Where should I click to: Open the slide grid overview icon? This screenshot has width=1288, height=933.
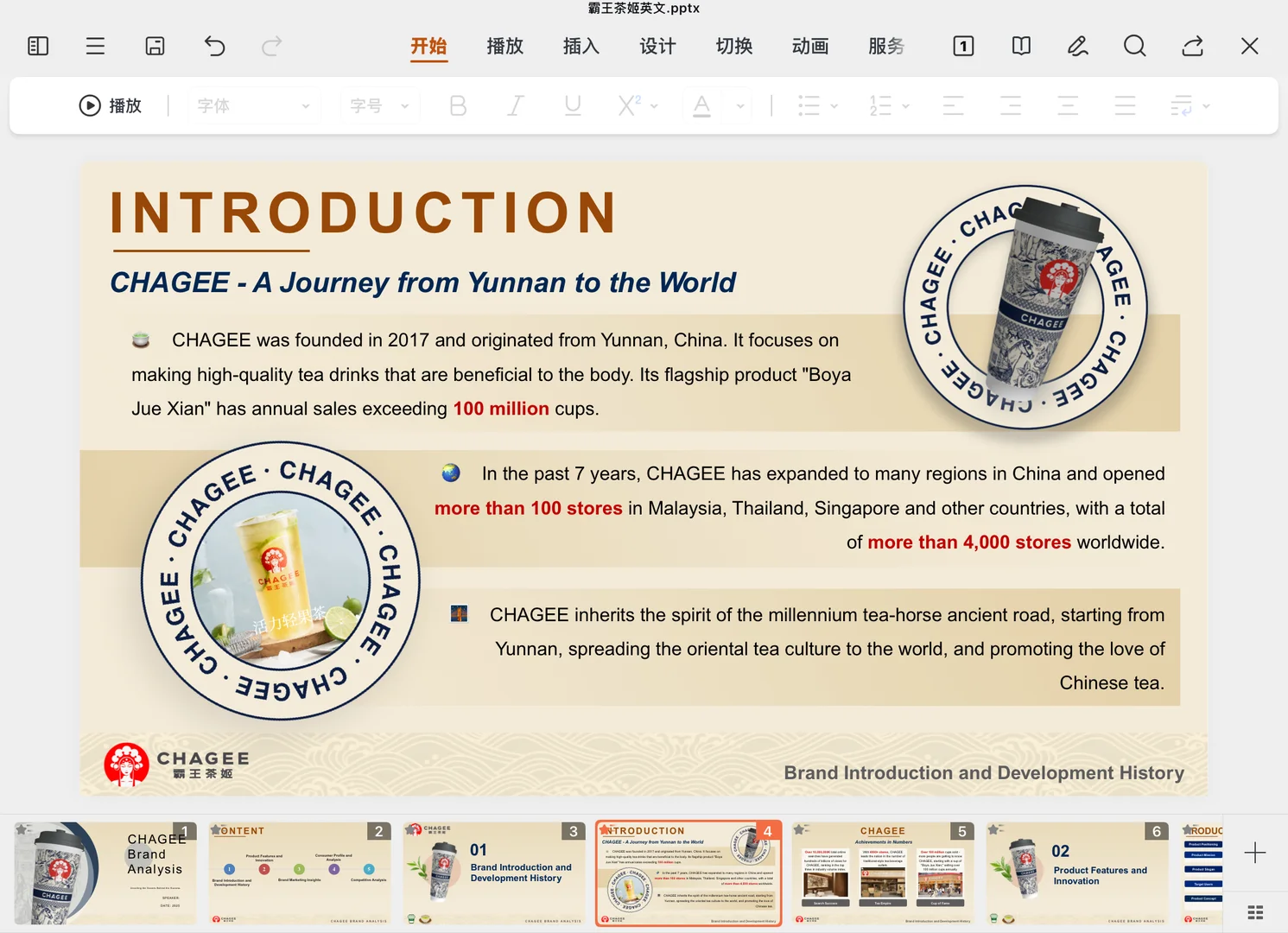pos(1255,912)
